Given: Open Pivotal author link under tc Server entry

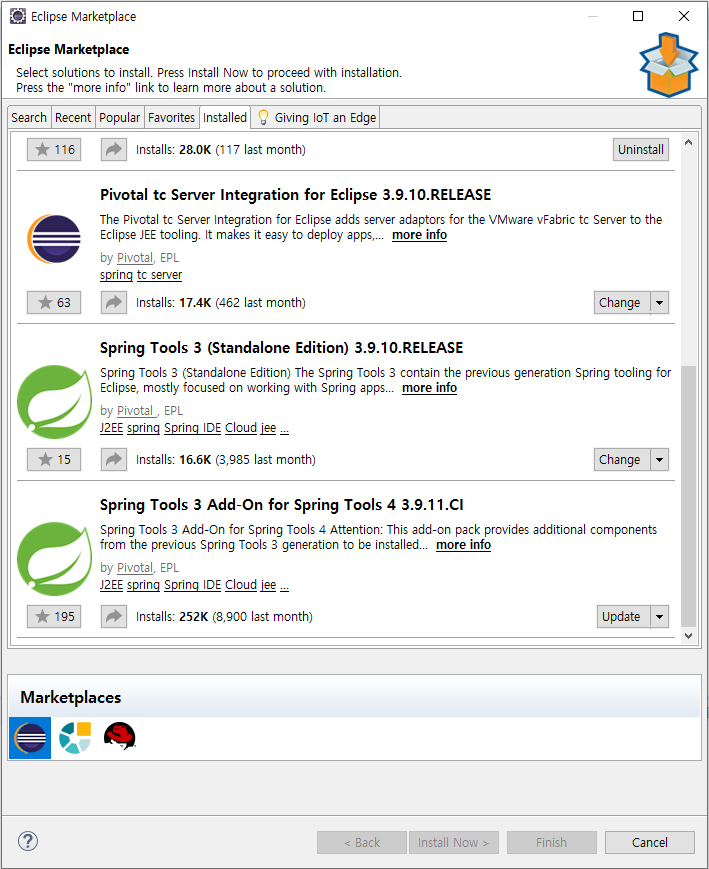Looking at the screenshot, I should [x=135, y=258].
